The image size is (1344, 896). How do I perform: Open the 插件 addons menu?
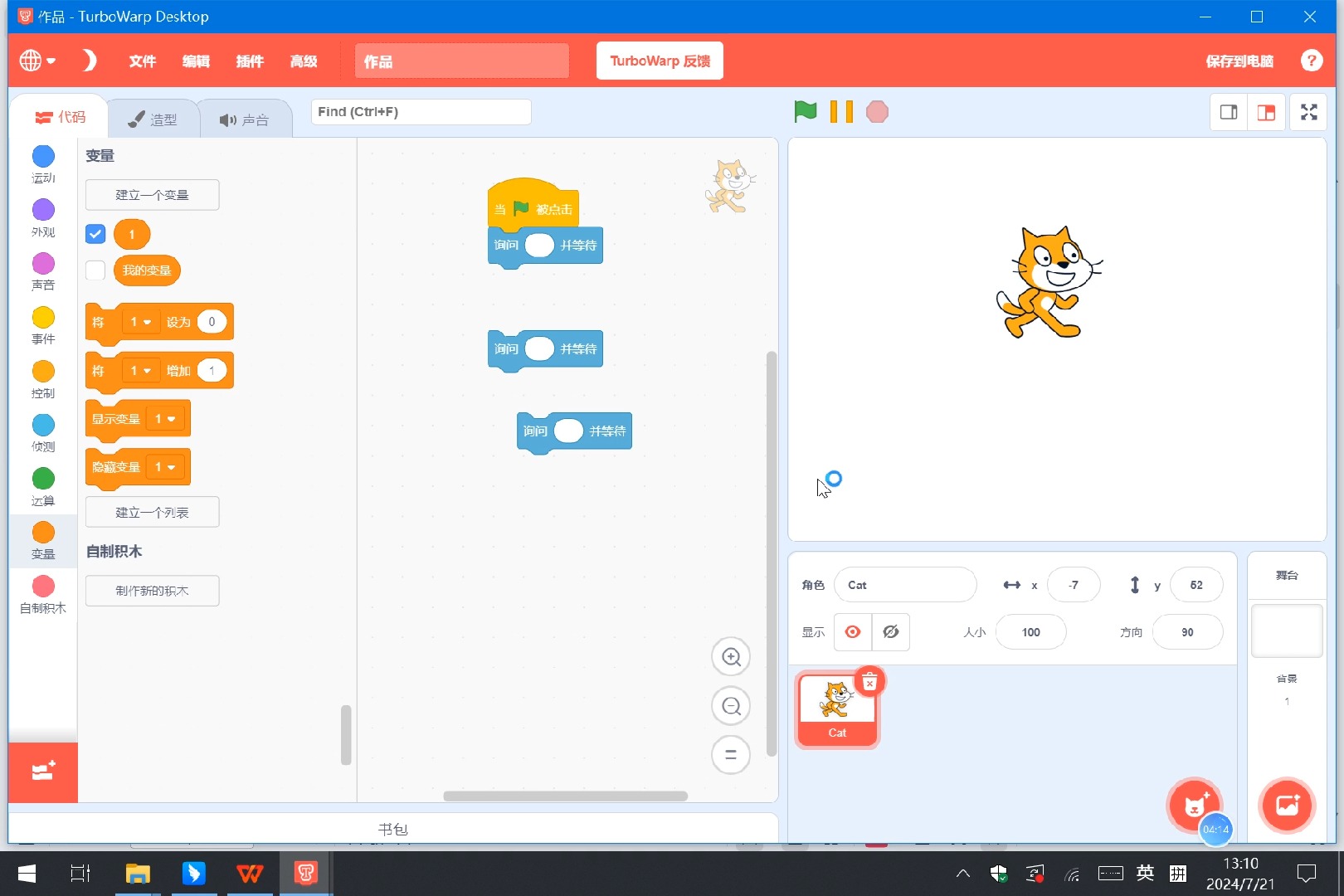[249, 61]
